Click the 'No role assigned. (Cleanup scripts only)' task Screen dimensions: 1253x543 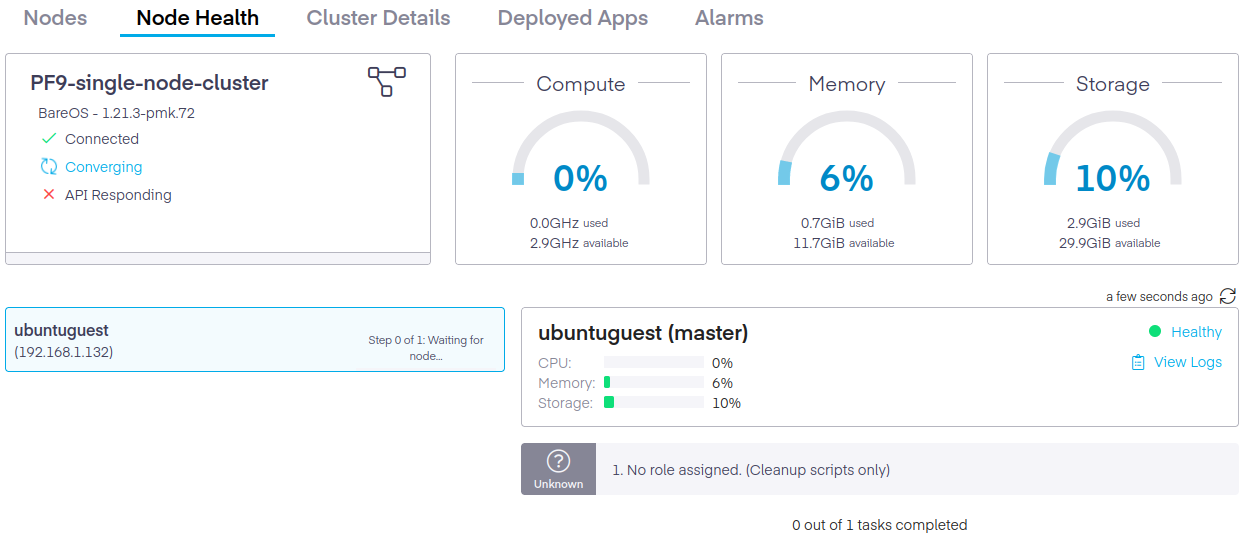pos(750,470)
